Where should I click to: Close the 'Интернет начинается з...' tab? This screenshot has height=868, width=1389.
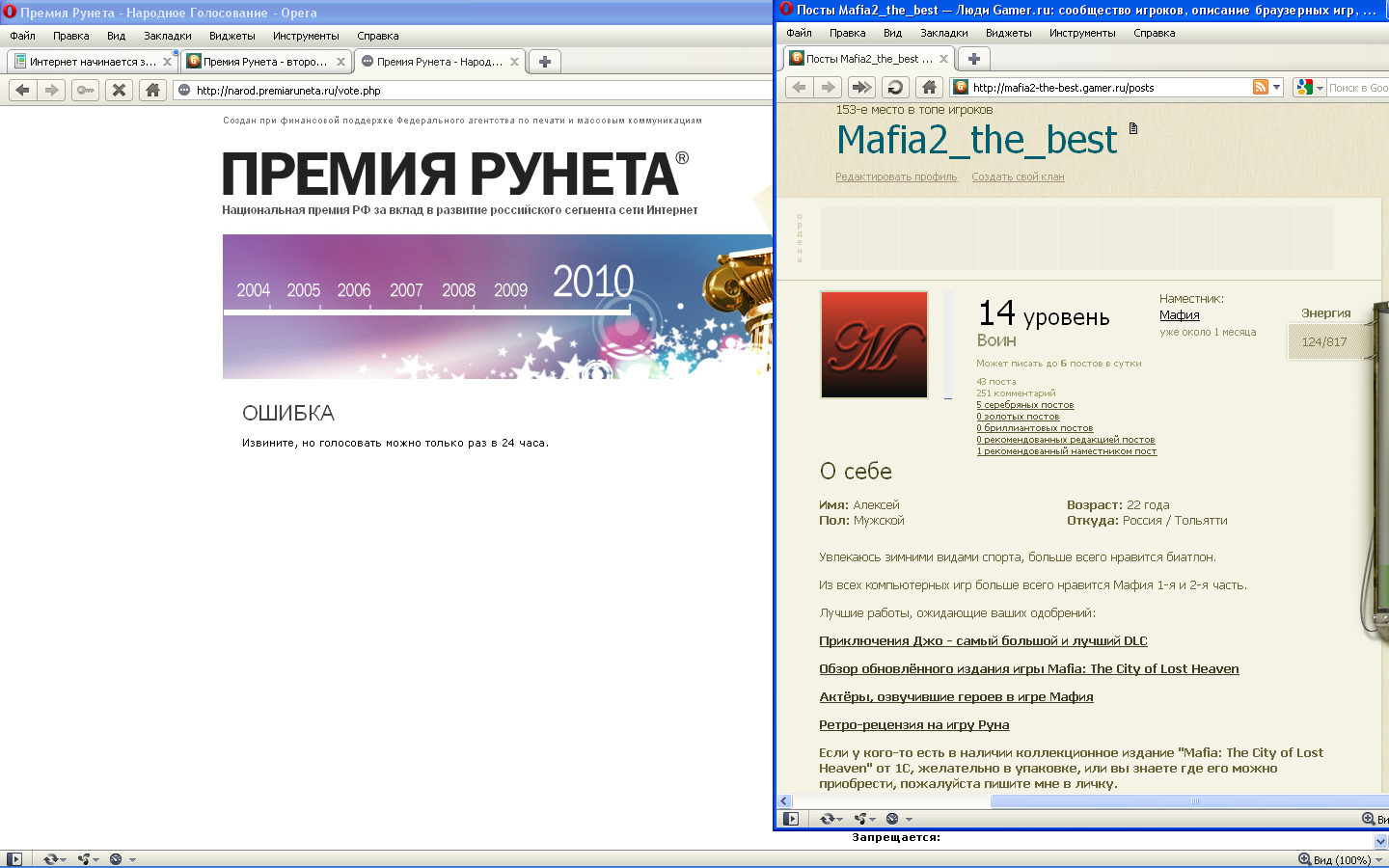(167, 62)
